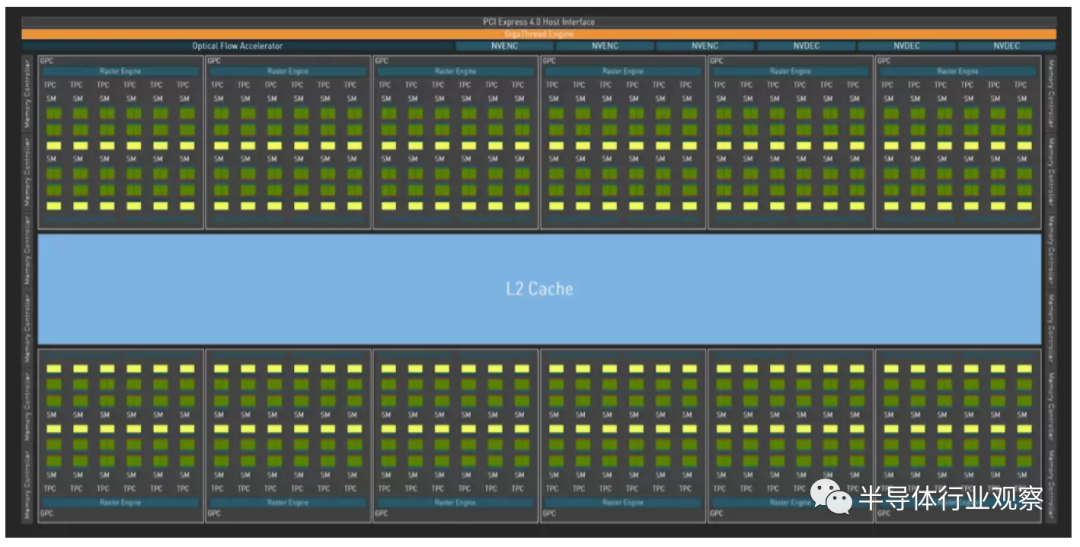
Task: Click the GPC label in bottom-left cluster
Action: [47, 513]
